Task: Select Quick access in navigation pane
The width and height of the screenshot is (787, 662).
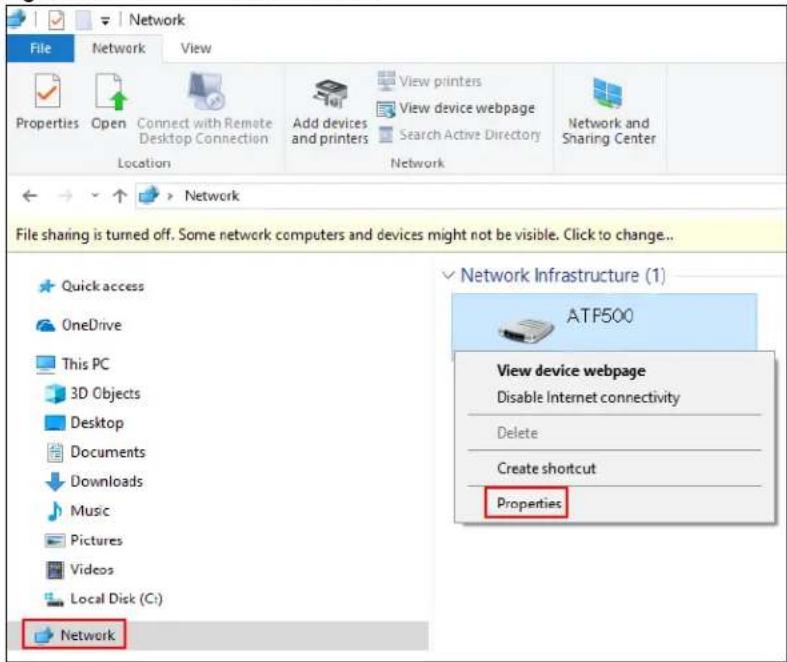Action: click(x=91, y=286)
